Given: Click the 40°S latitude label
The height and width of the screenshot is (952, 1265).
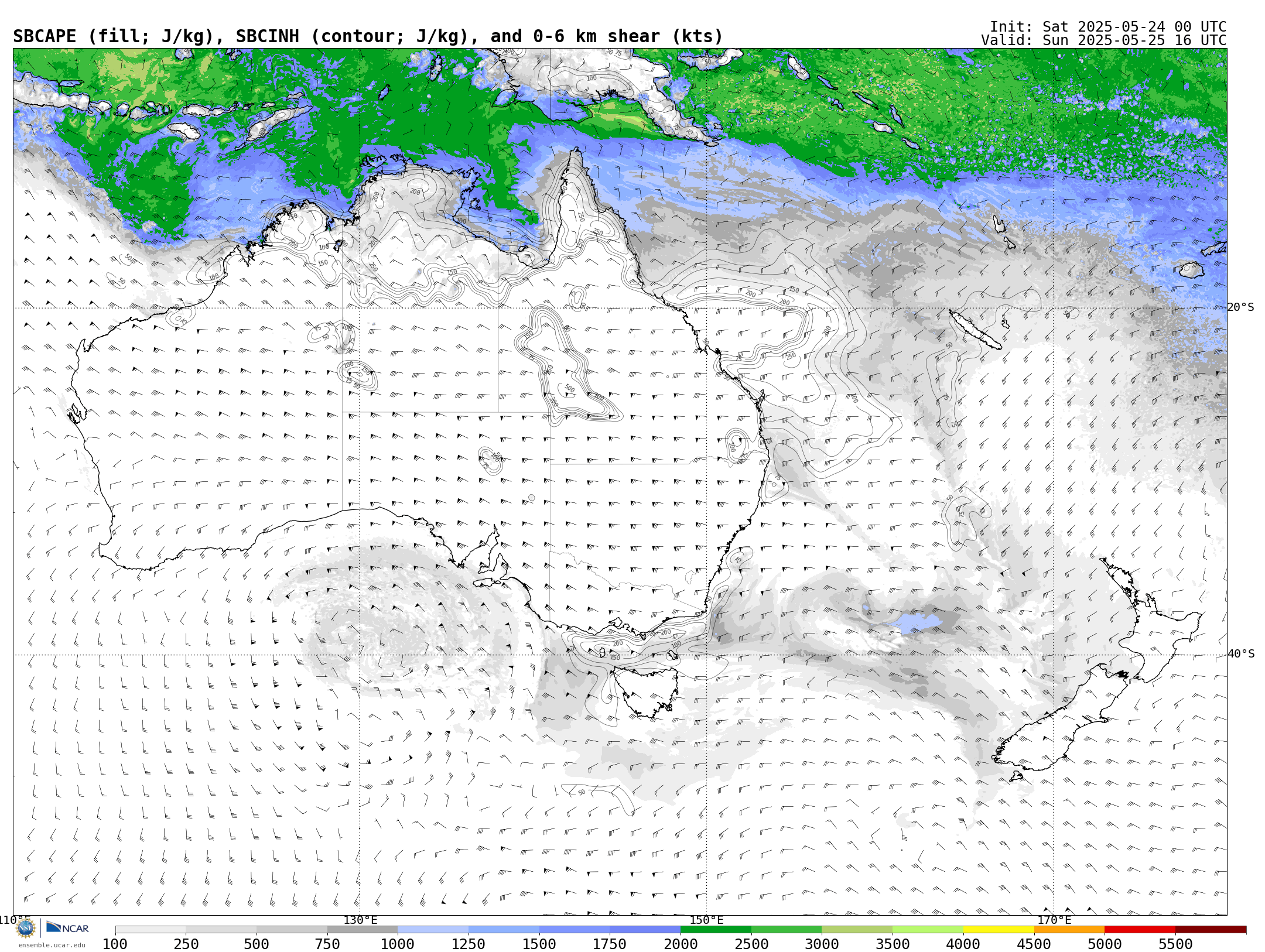Looking at the screenshot, I should click(x=1241, y=654).
